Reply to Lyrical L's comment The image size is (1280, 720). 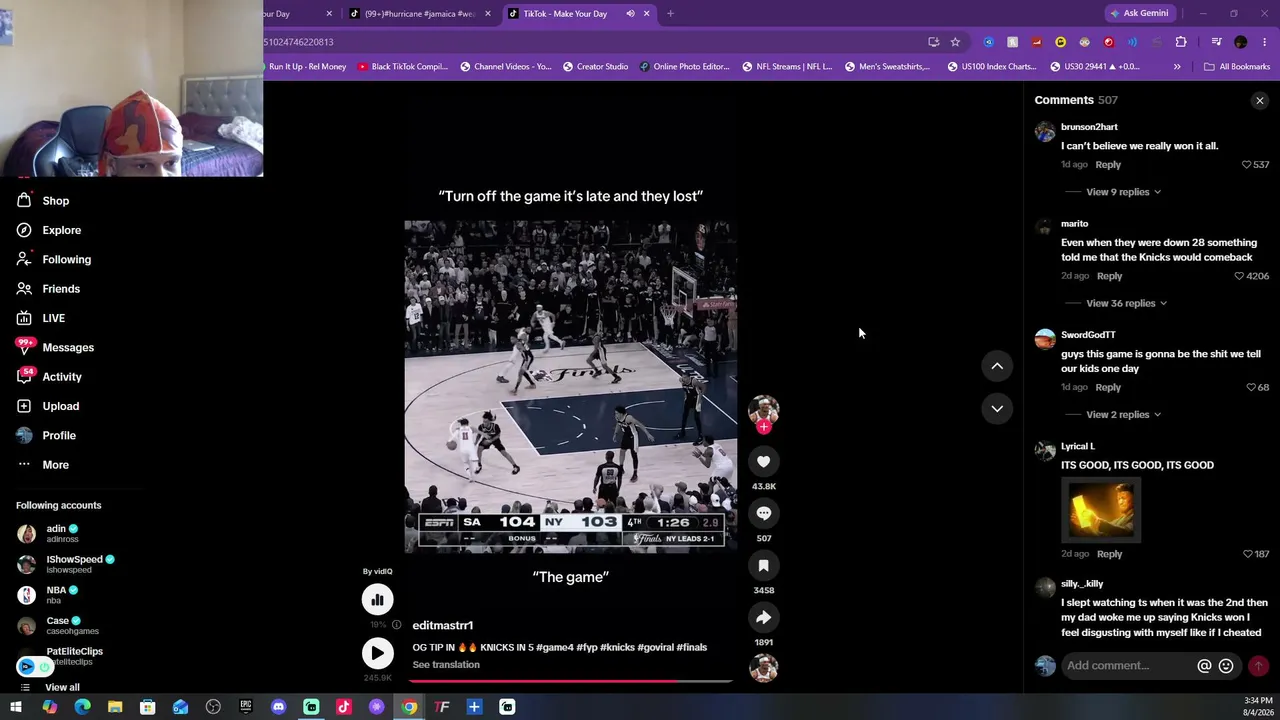coord(1109,554)
